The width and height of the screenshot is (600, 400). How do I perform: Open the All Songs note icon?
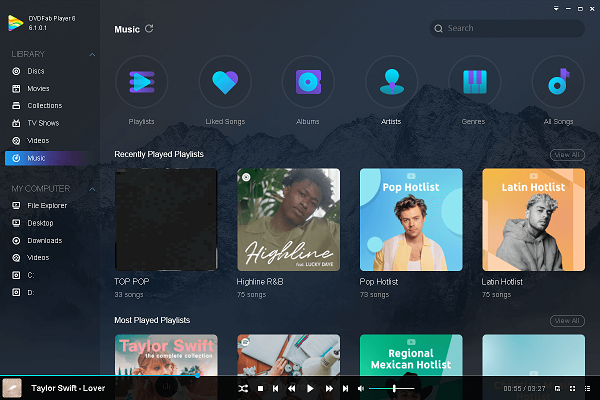(558, 82)
